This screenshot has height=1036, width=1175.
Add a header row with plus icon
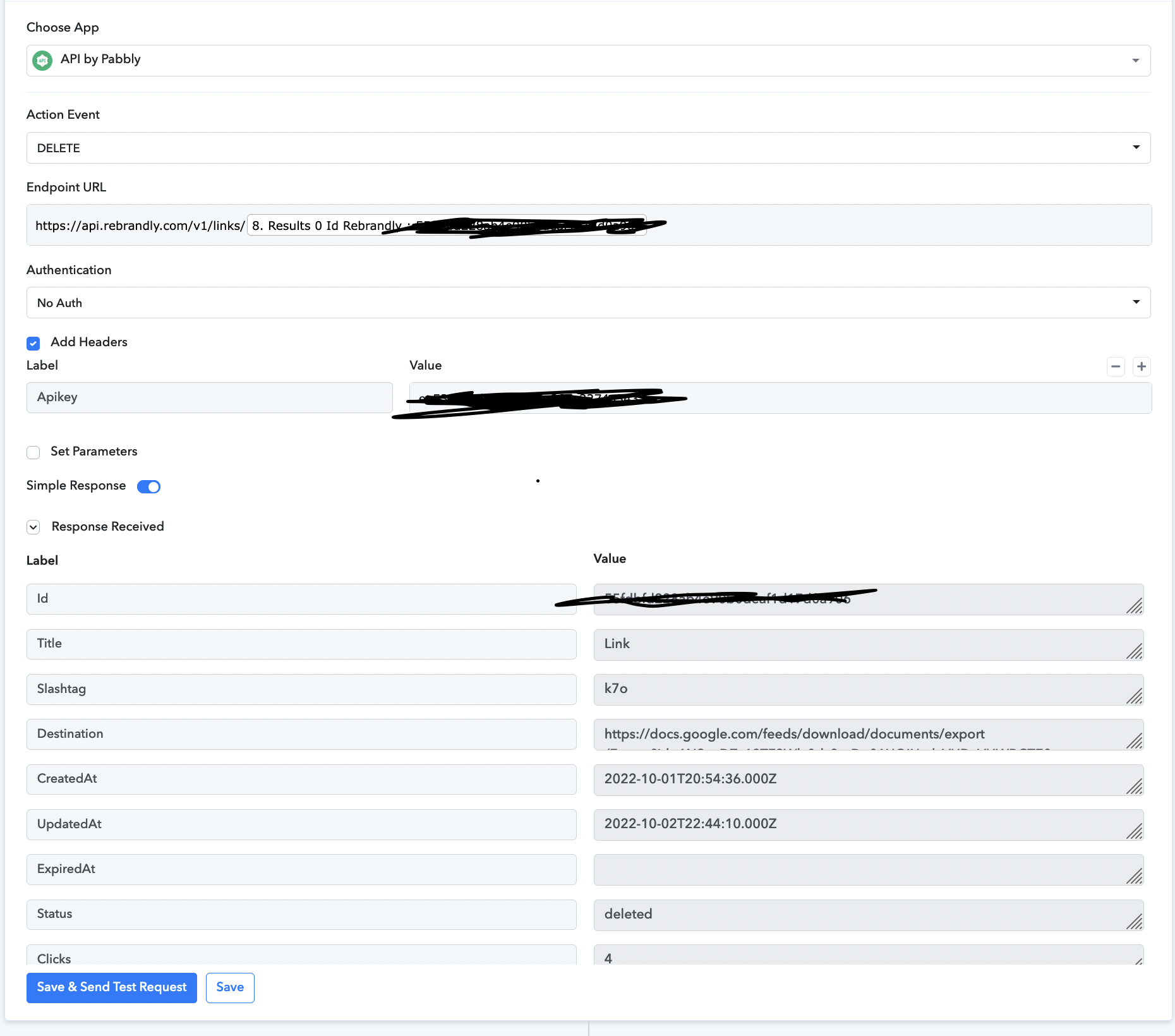tap(1142, 366)
